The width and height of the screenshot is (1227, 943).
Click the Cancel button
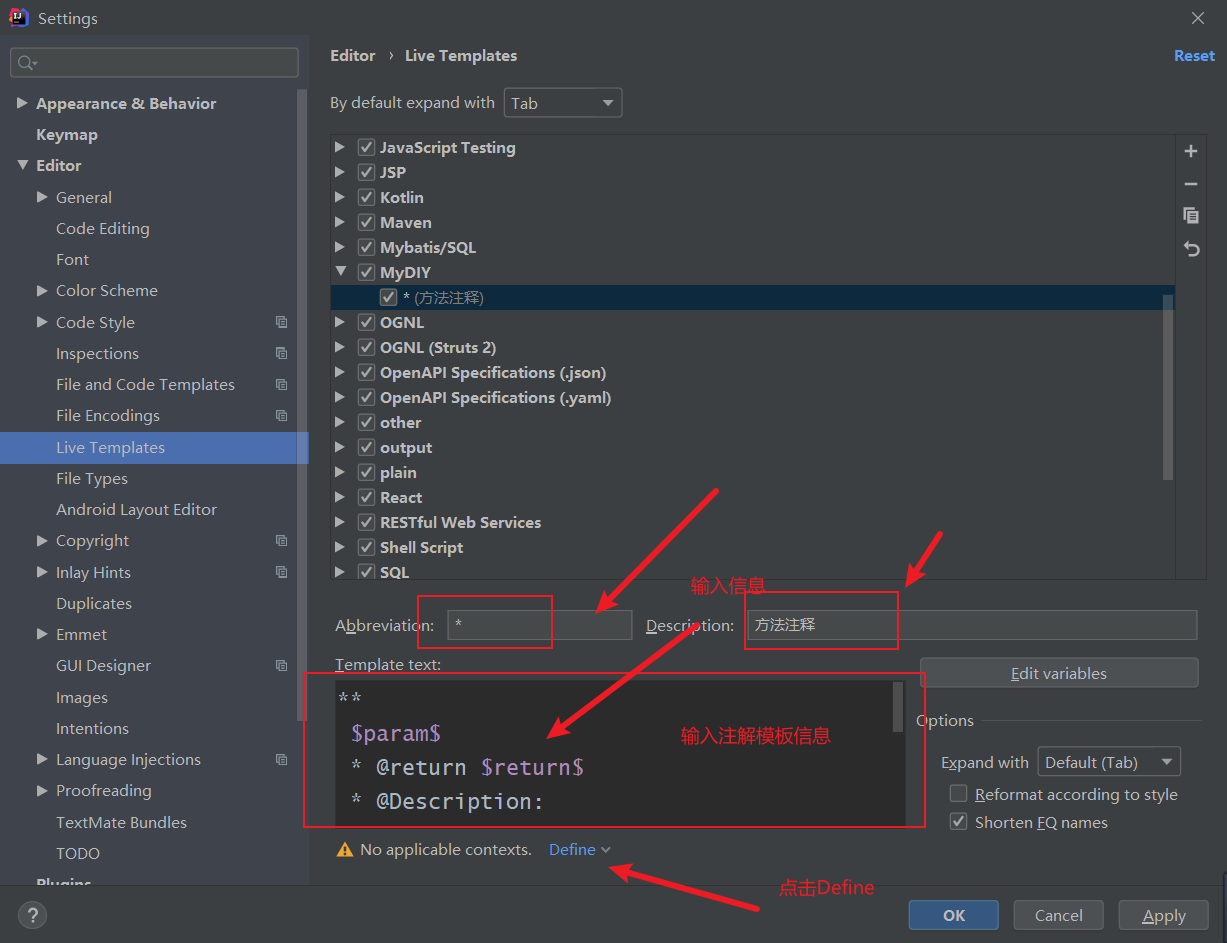(1059, 915)
